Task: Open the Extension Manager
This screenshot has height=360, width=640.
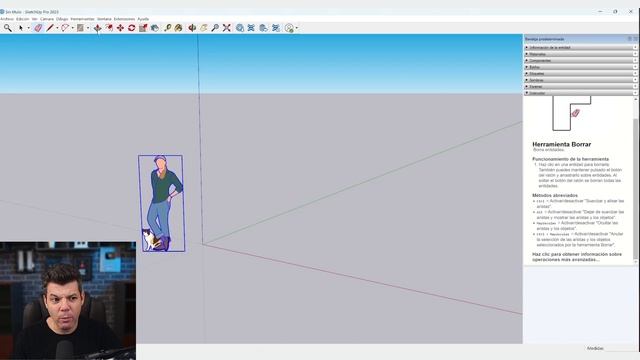Action: (276, 28)
